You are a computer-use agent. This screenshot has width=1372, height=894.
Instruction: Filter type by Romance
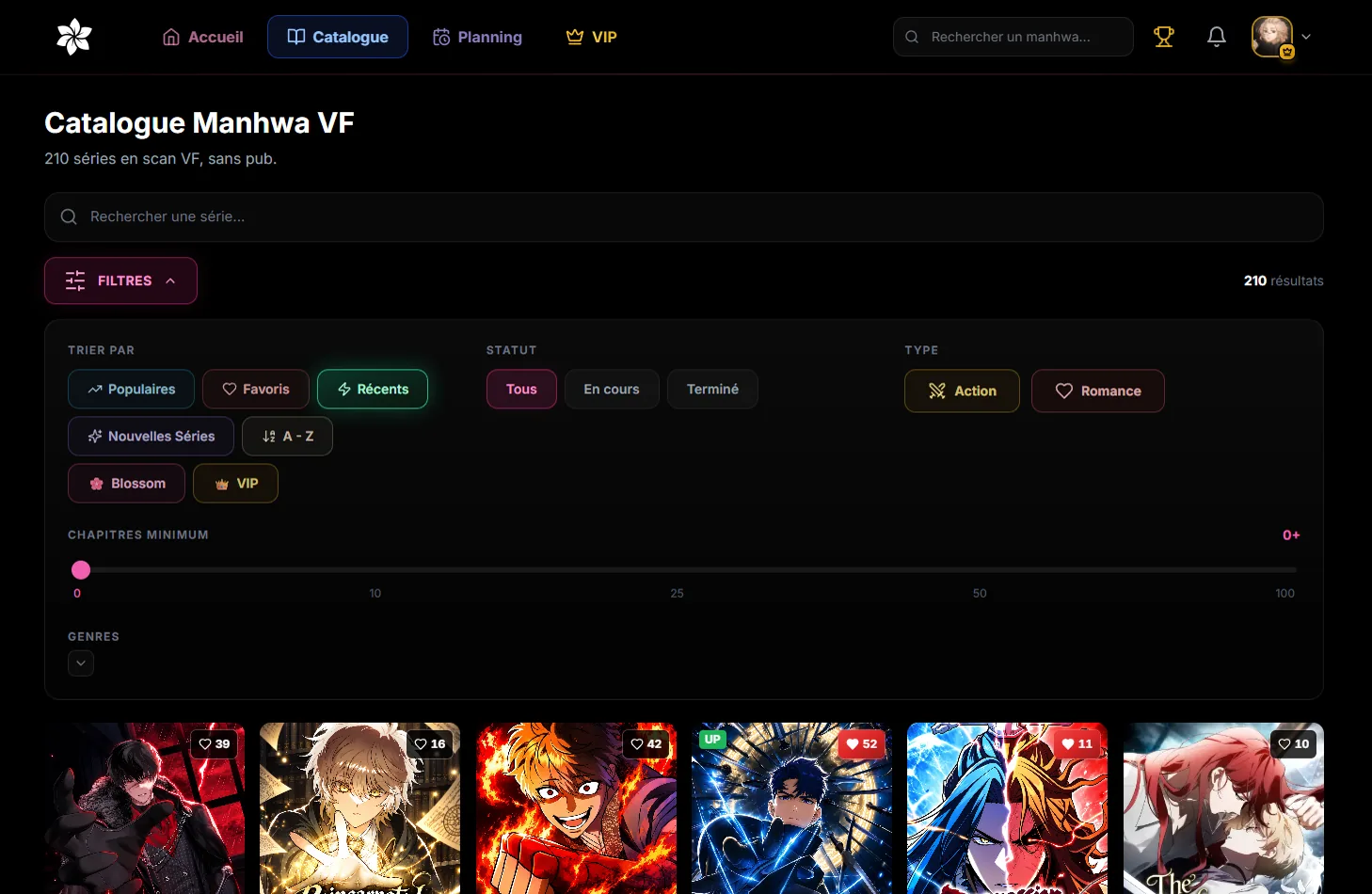pos(1098,391)
